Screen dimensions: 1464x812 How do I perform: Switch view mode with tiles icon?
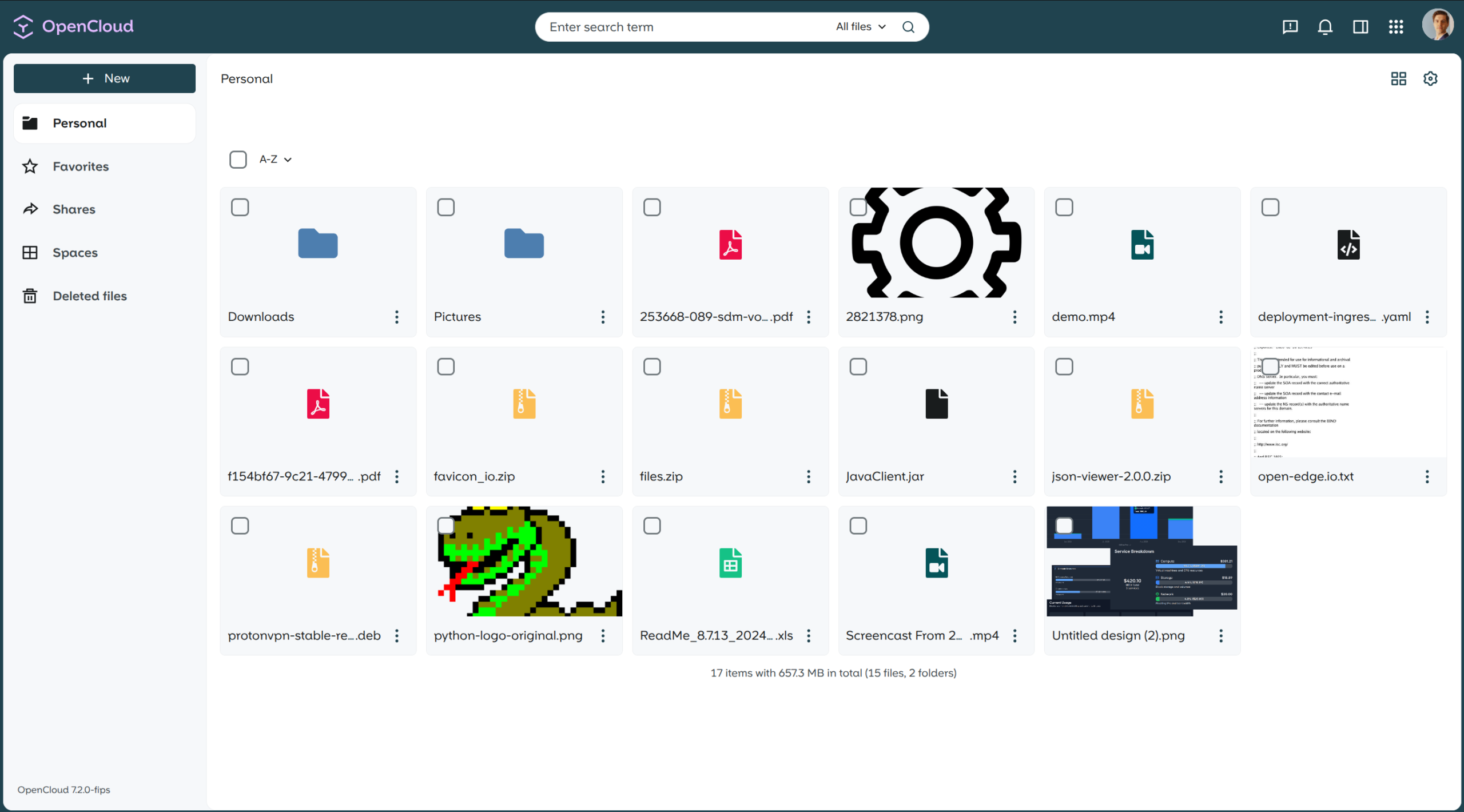[x=1398, y=78]
